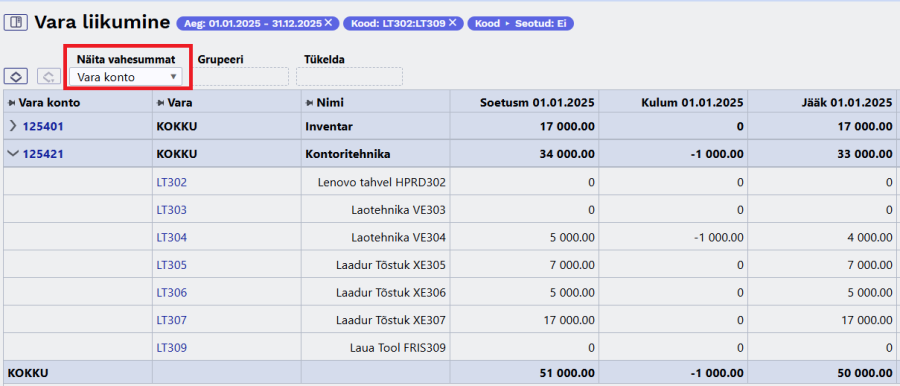Click pin icon on Vara konto column
Screen dimensions: 900x386
[11, 103]
